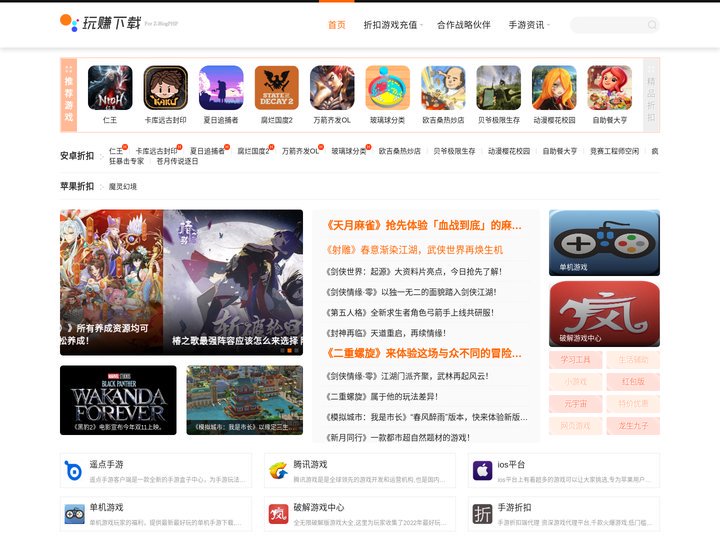720x540 pixels.
Task: Open the red 破解游戏中心 banner
Action: (604, 314)
